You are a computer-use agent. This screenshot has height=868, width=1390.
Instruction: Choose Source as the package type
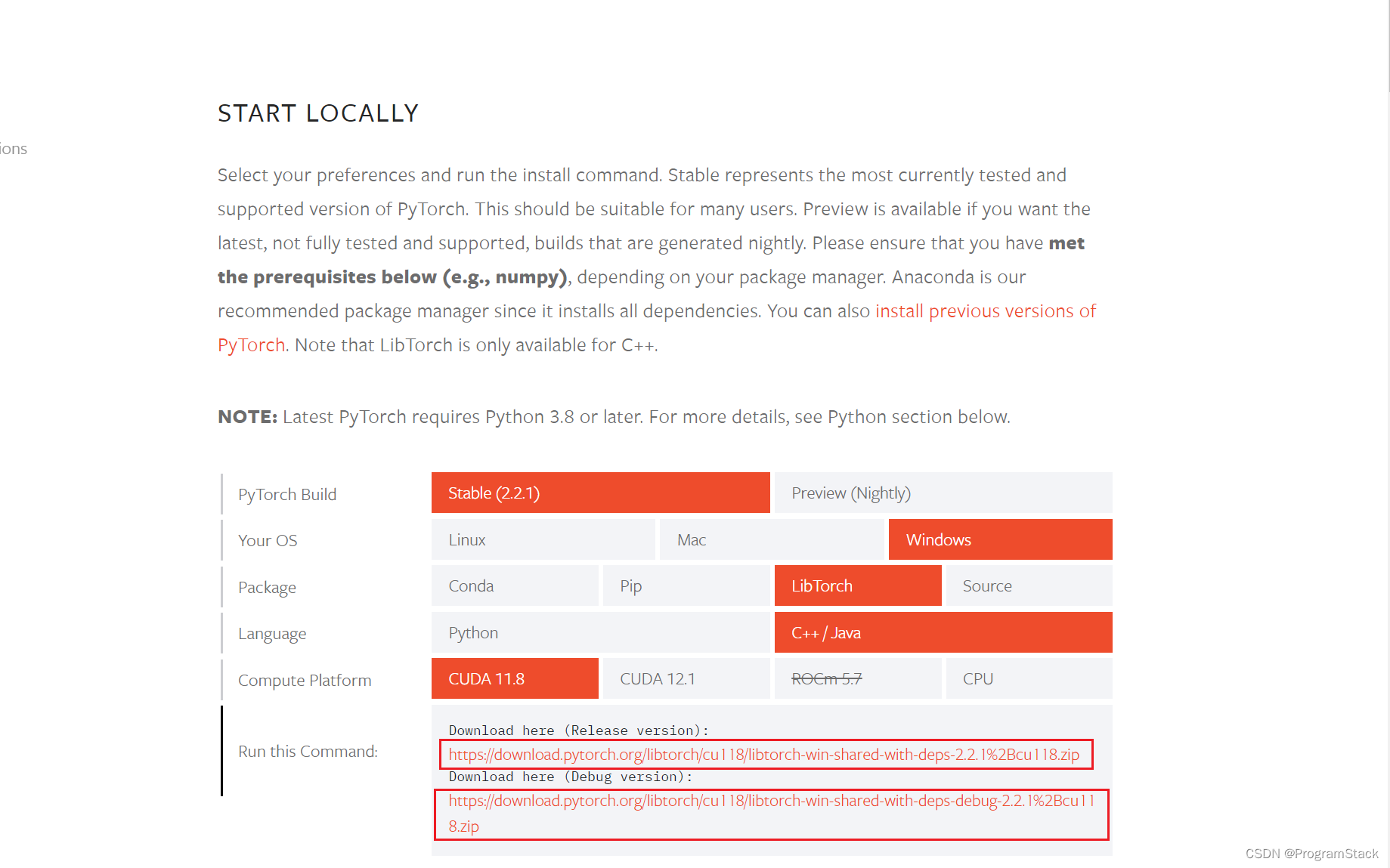pyautogui.click(x=1028, y=585)
